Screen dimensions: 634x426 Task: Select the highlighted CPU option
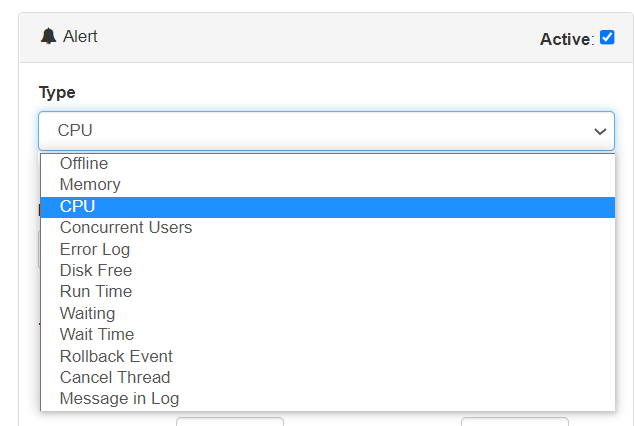78,206
